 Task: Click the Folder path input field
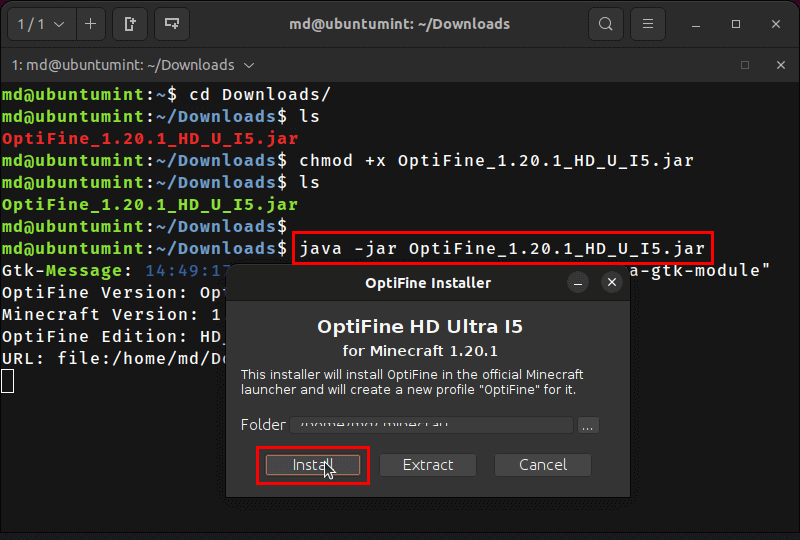click(x=432, y=425)
